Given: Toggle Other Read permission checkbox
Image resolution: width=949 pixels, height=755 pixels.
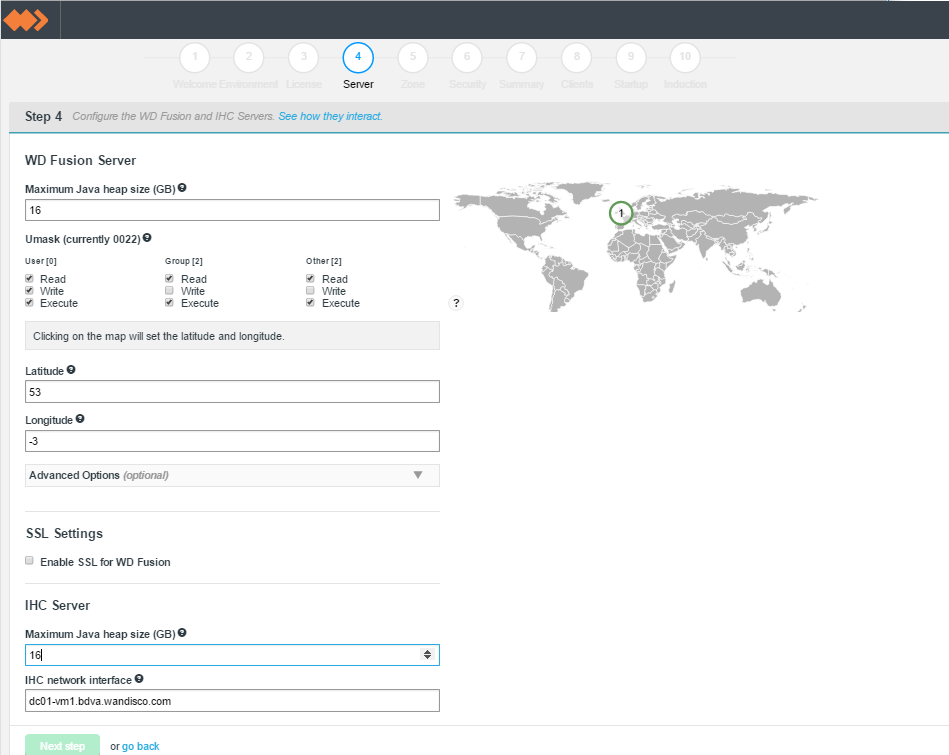Looking at the screenshot, I should pos(310,279).
